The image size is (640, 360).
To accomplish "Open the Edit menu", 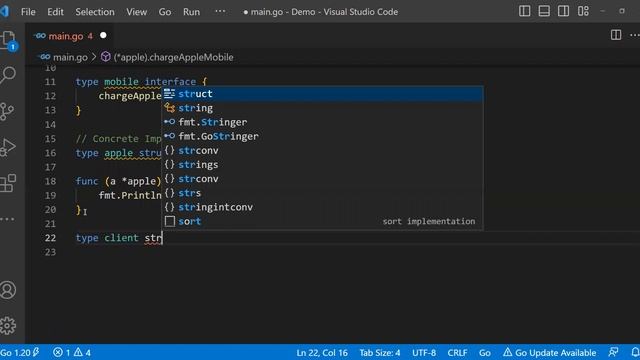I will tap(55, 12).
